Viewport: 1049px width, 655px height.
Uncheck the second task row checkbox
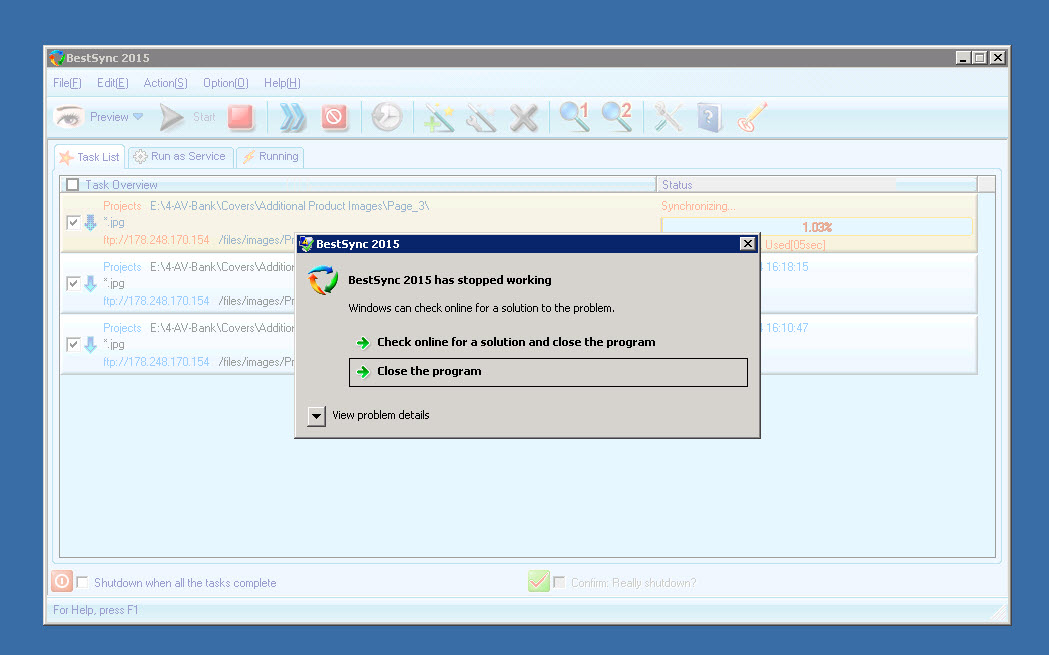pyautogui.click(x=73, y=283)
